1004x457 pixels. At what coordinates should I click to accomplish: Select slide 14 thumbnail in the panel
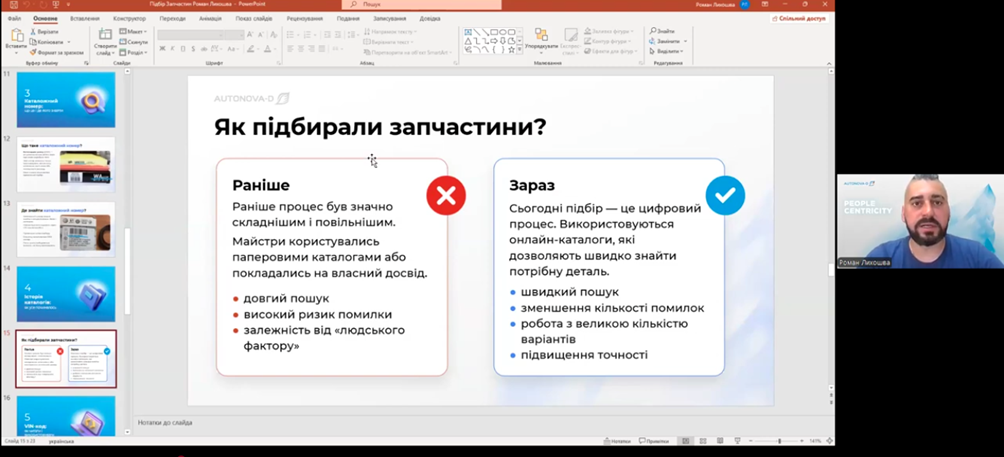[x=66, y=293]
